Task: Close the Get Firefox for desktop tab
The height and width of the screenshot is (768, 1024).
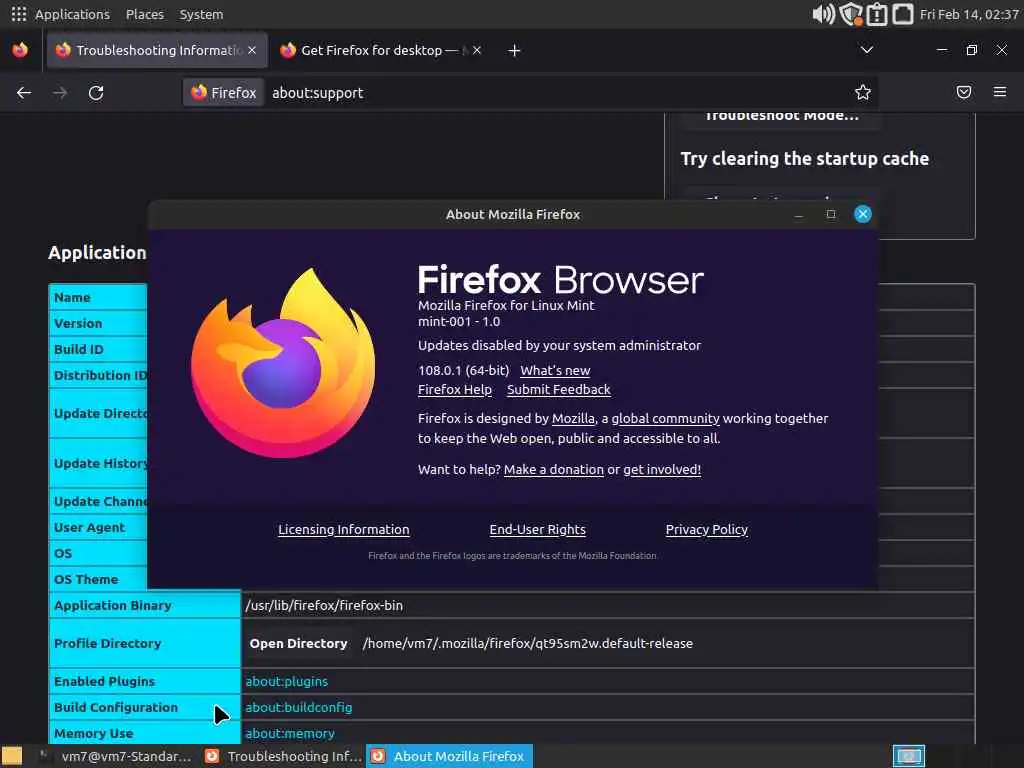Action: (x=477, y=50)
